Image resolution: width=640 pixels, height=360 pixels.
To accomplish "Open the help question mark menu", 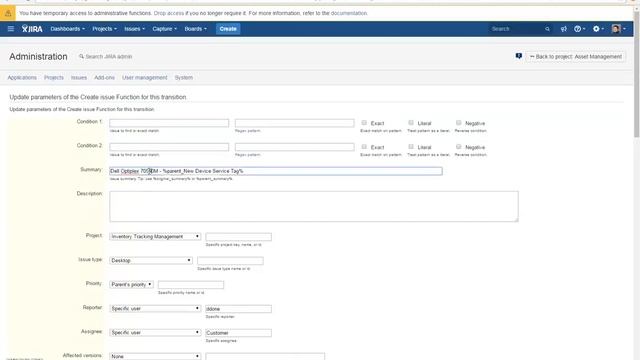I will [580, 29].
